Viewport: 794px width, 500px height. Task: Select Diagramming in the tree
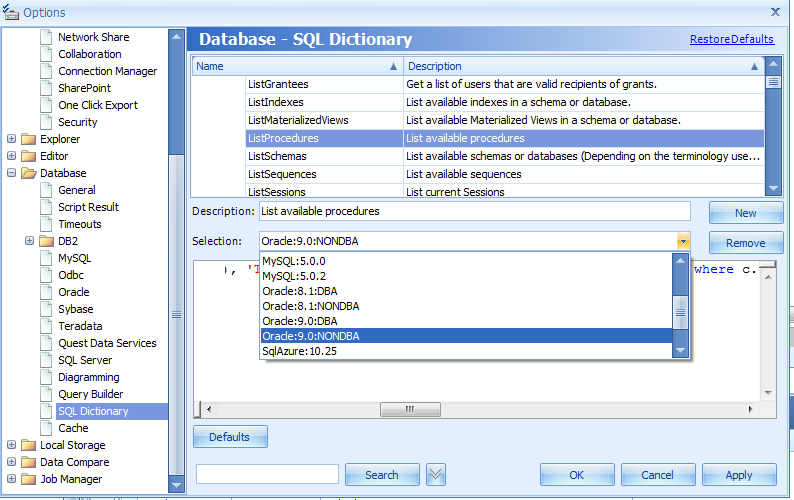pos(89,377)
